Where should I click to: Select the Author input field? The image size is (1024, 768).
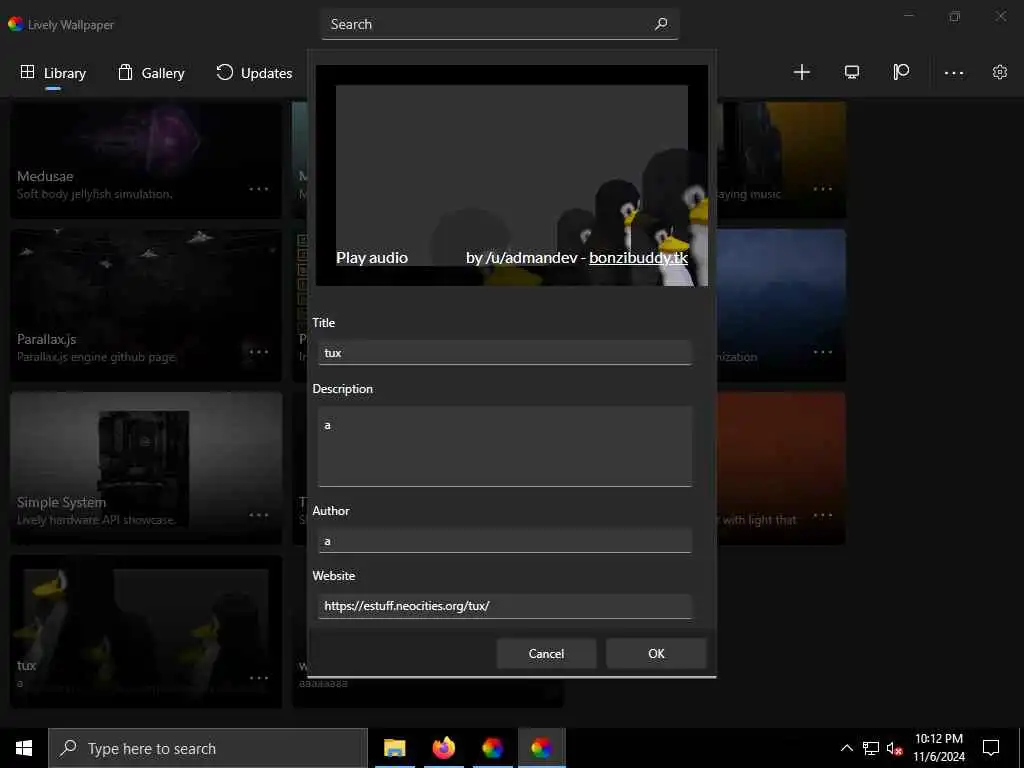(x=504, y=541)
